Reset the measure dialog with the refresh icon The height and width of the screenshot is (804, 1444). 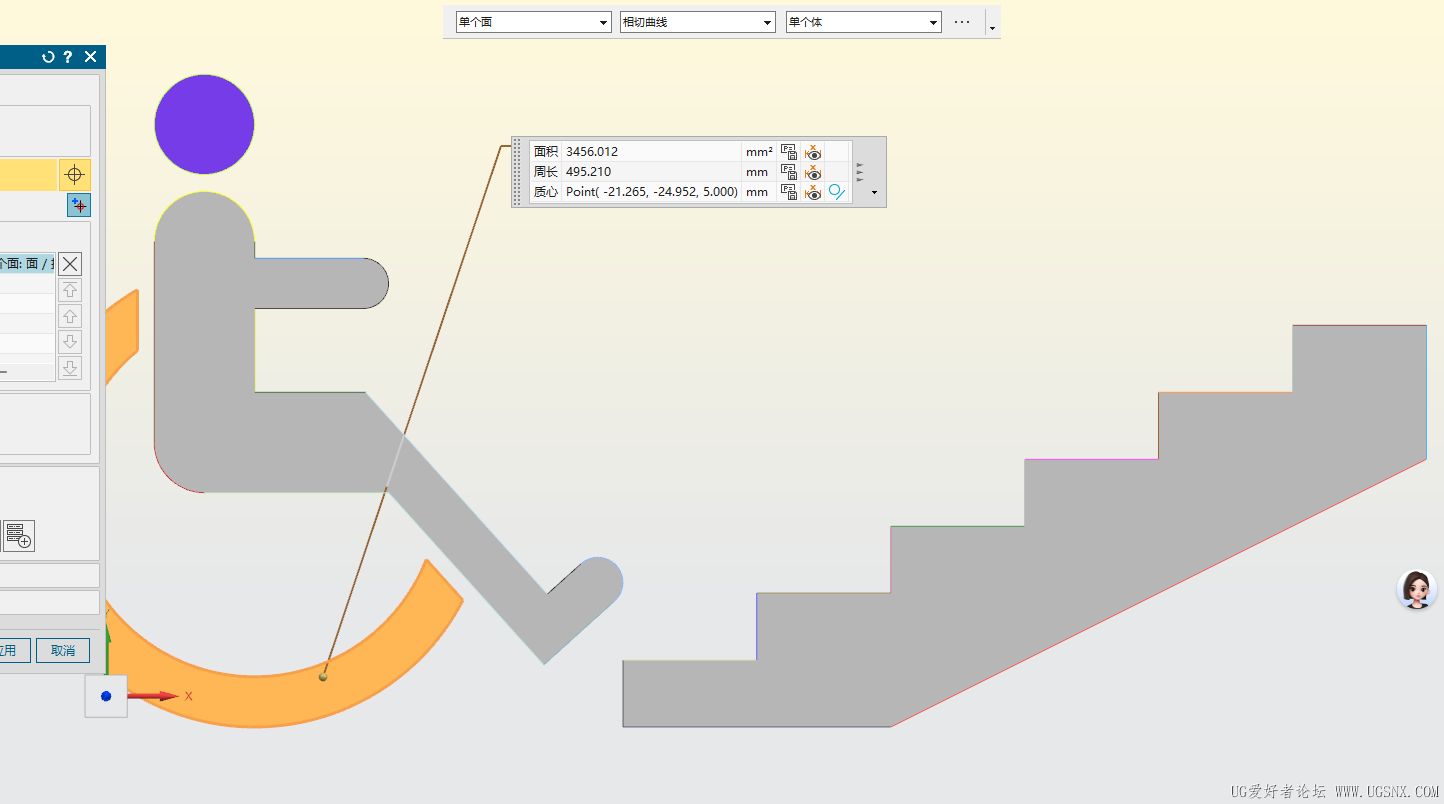tap(48, 57)
